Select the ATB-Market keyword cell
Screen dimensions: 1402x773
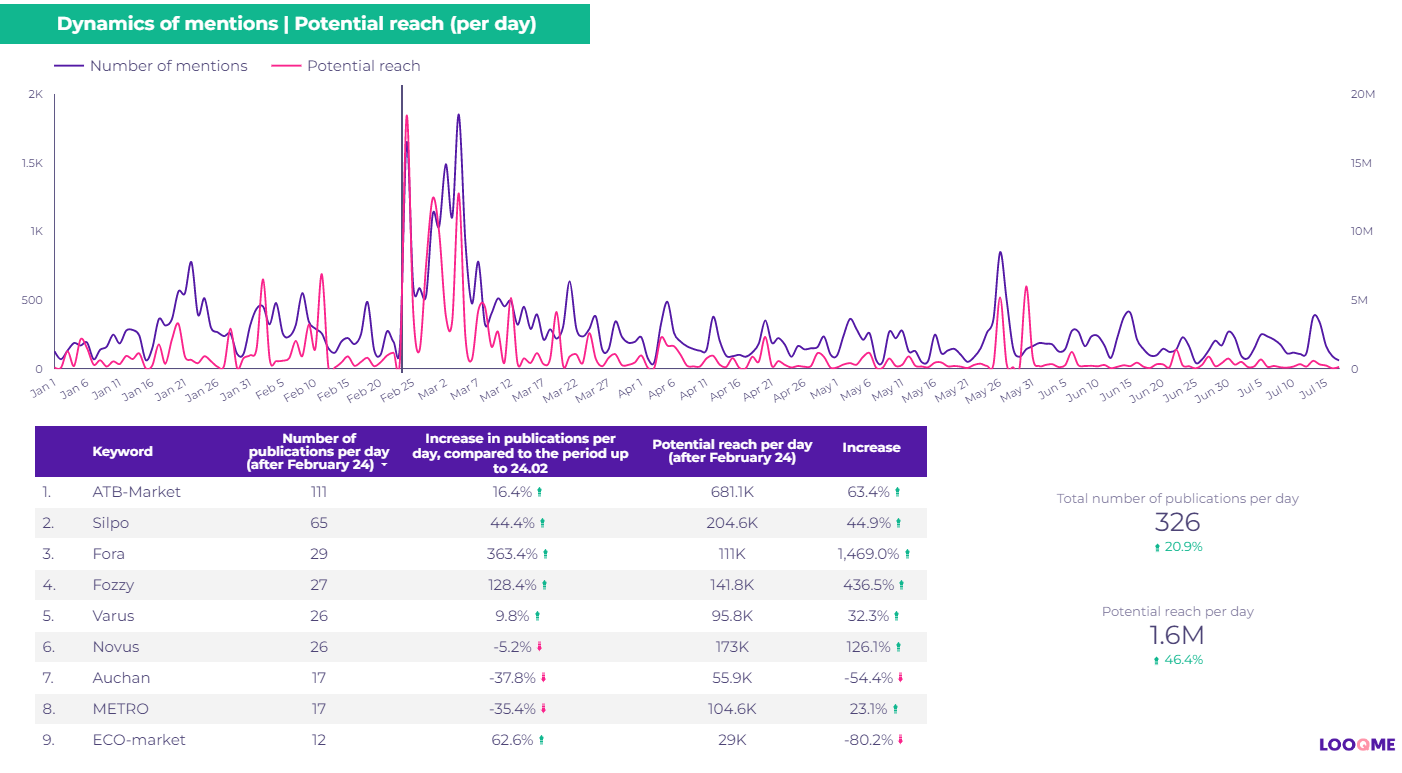point(136,492)
